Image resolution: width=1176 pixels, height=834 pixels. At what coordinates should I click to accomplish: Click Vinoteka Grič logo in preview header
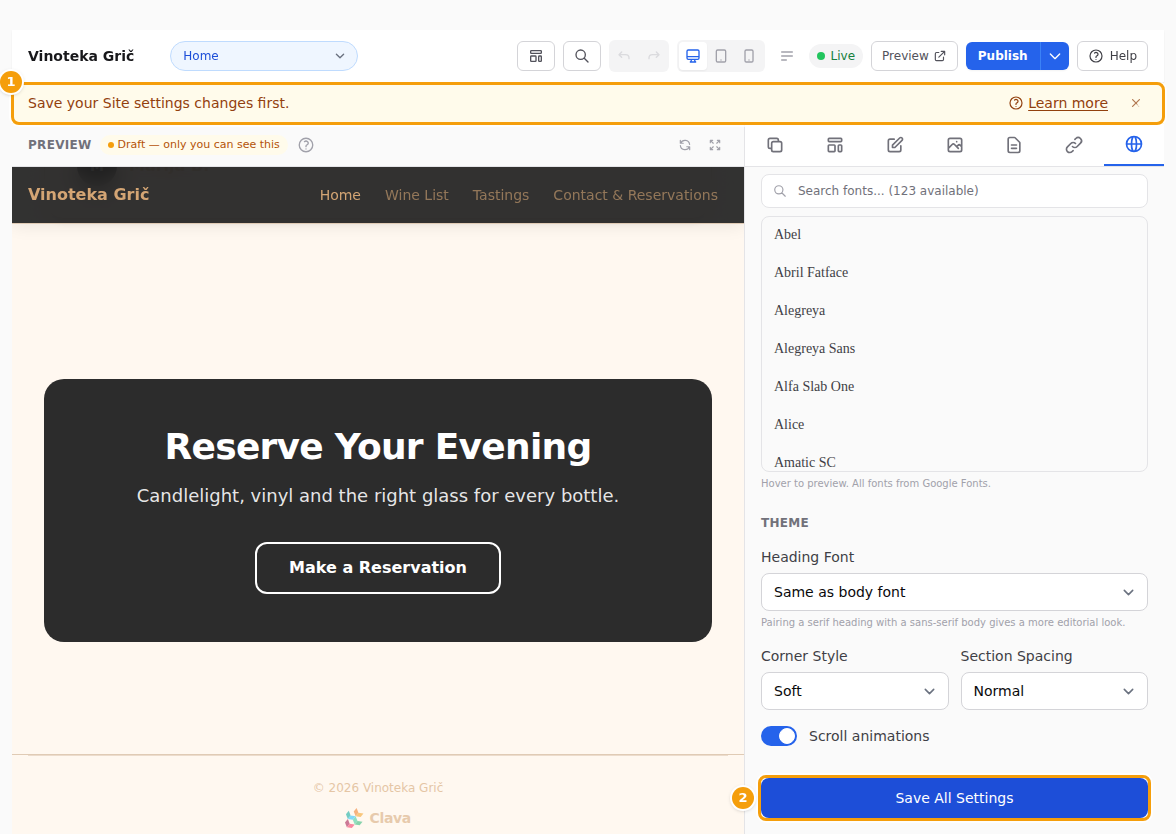coord(88,194)
